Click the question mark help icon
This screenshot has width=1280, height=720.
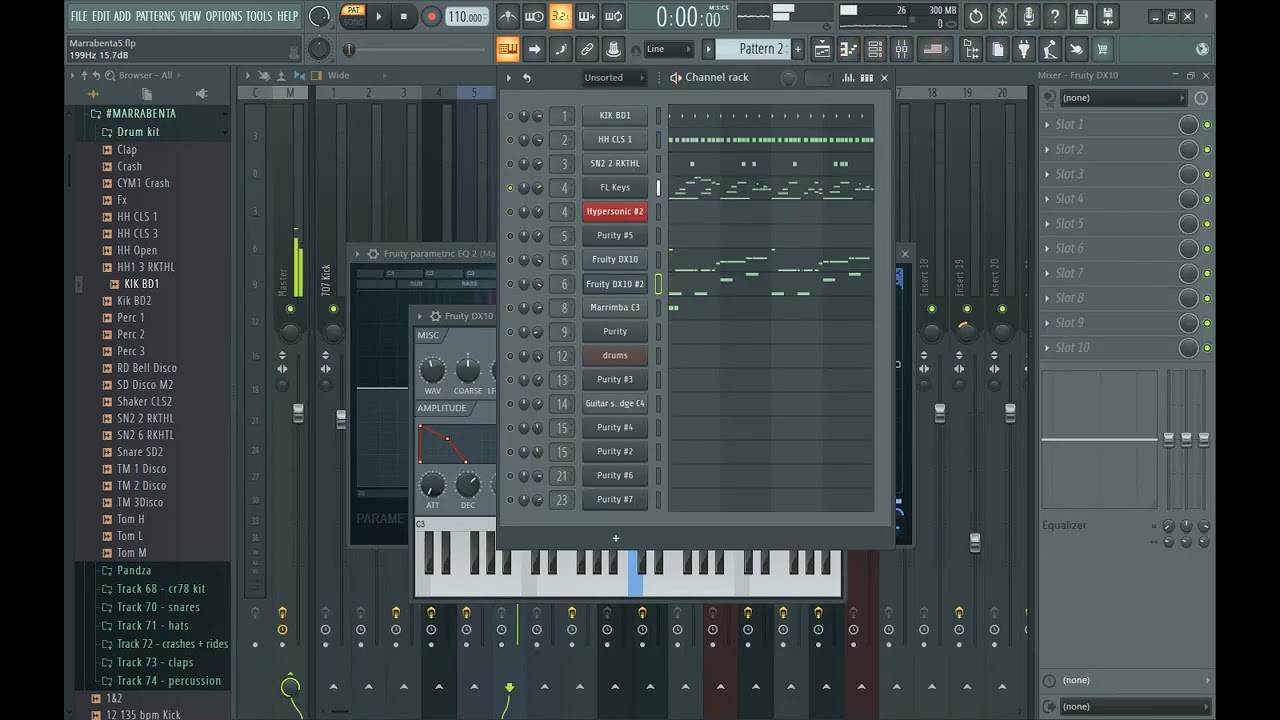(x=1054, y=16)
